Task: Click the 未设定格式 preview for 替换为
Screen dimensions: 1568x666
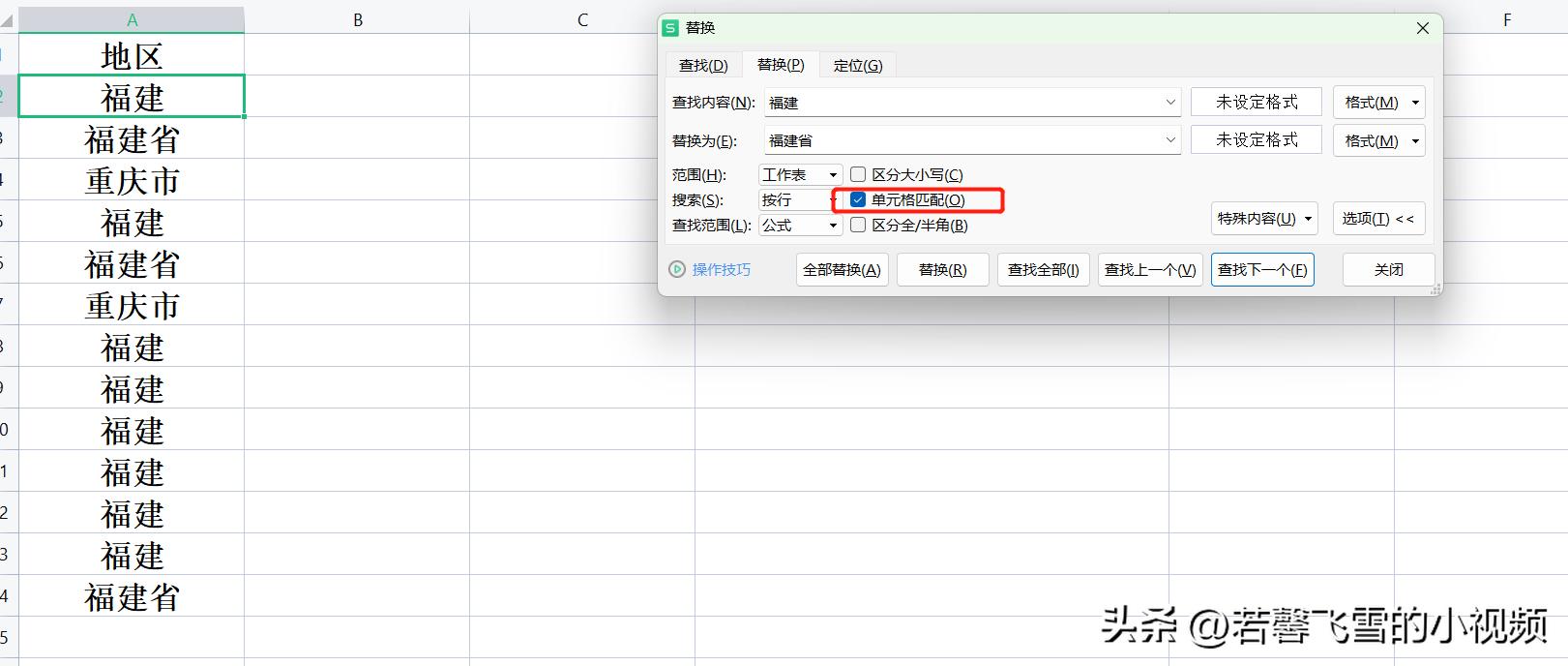Action: 1256,140
